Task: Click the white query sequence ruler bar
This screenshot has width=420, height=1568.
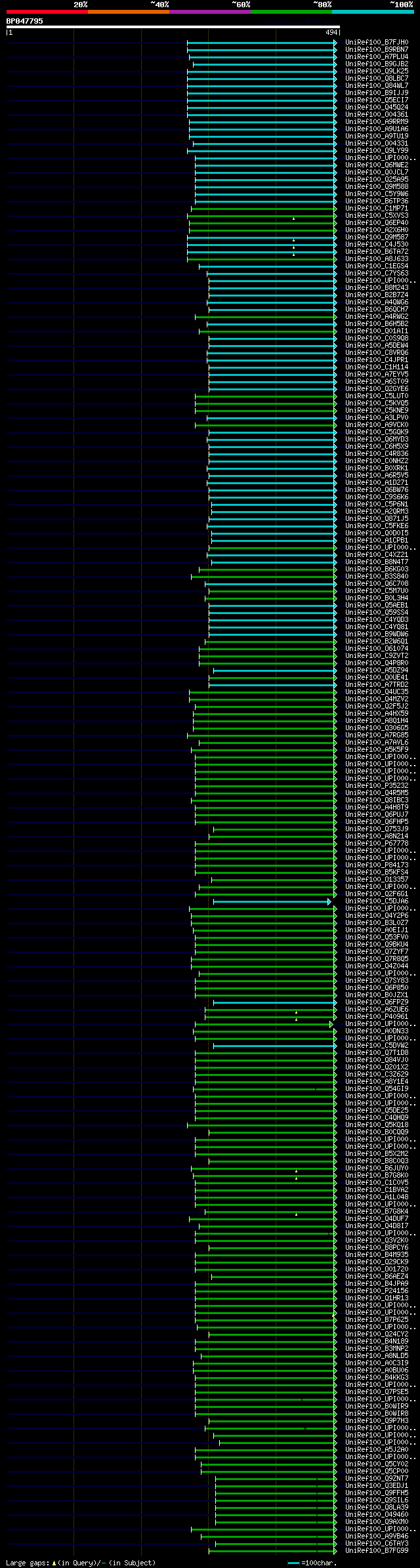Action: coord(173,28)
